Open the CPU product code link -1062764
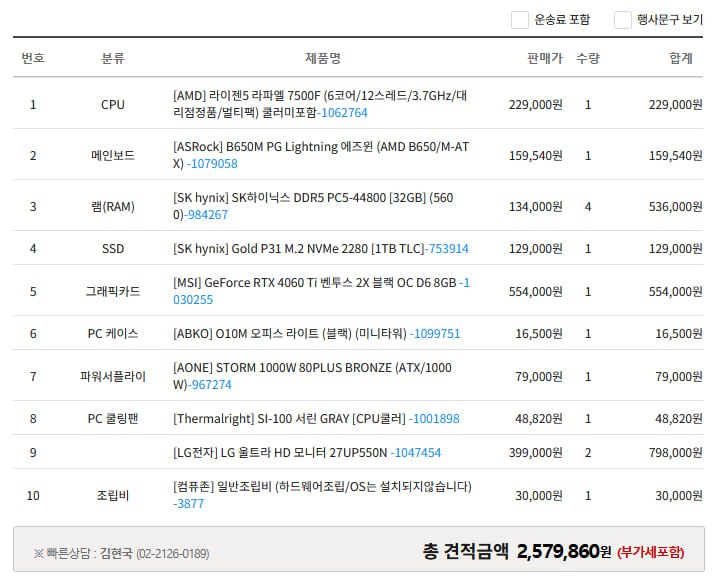Image resolution: width=721 pixels, height=587 pixels. click(x=342, y=113)
